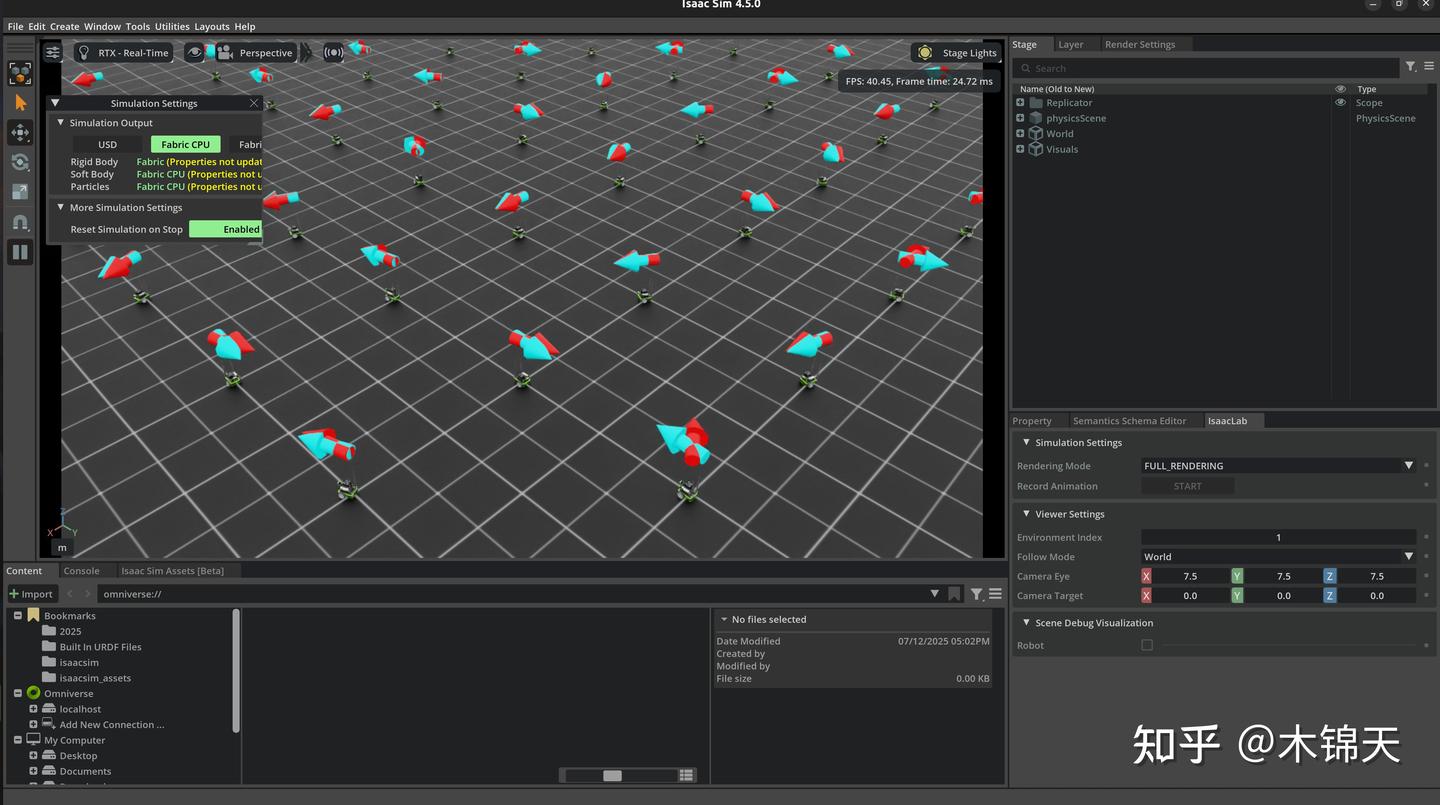This screenshot has height=805, width=1440.
Task: Adjust the Environment Index value slider
Action: click(x=1279, y=537)
